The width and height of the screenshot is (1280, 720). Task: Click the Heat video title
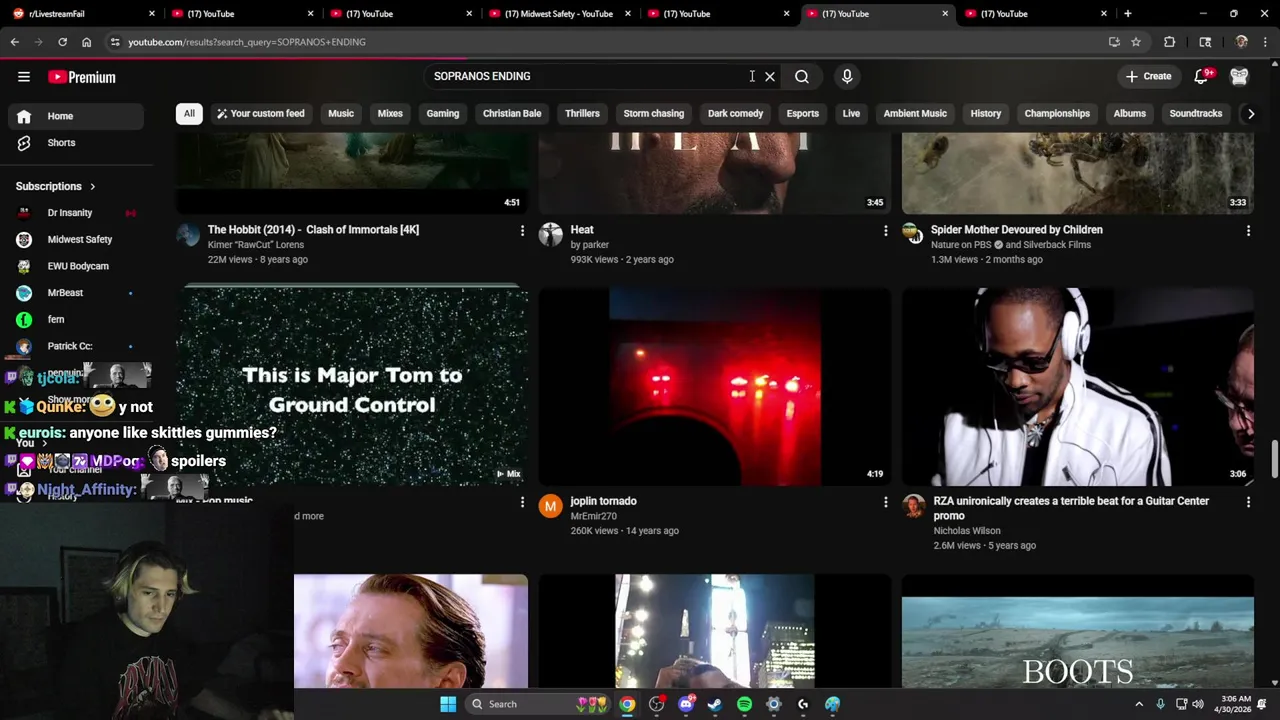582,230
